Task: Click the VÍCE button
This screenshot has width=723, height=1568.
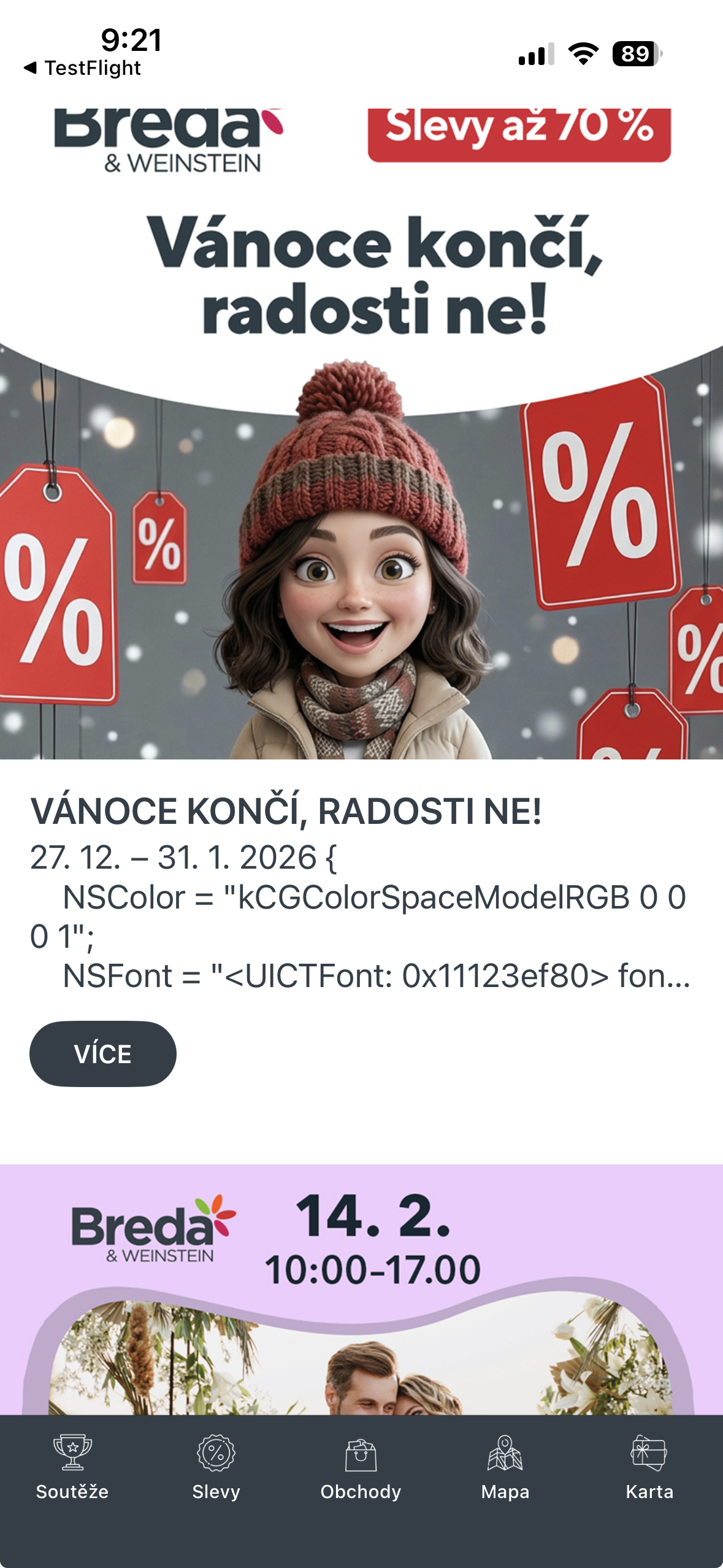Action: coord(103,1053)
